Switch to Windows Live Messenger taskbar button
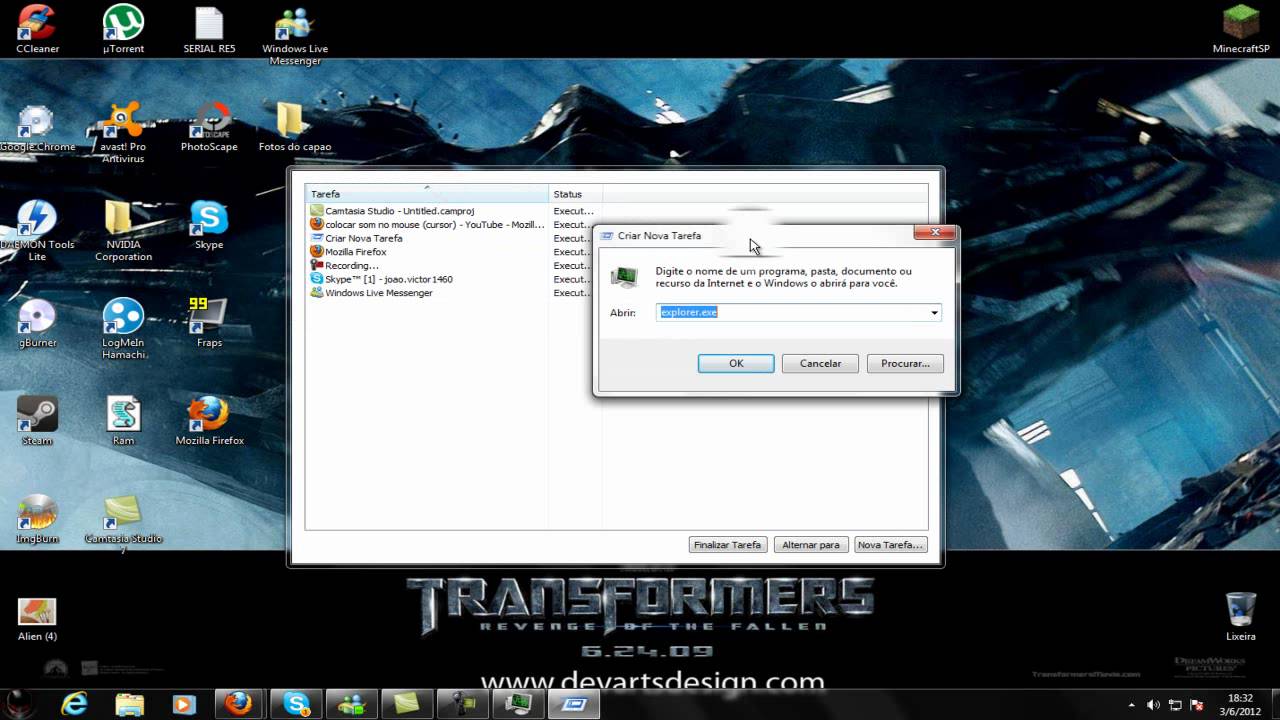 point(352,704)
